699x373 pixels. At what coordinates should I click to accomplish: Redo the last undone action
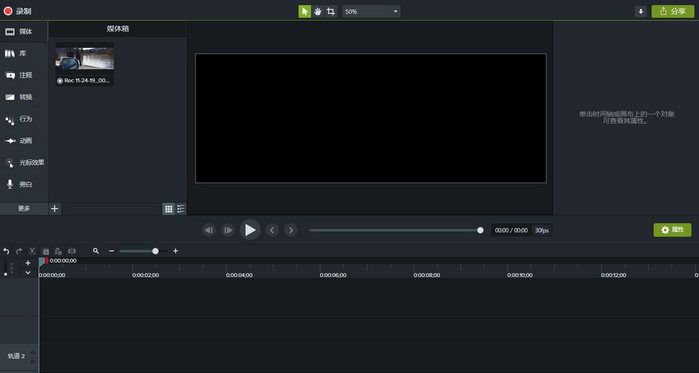click(x=19, y=251)
